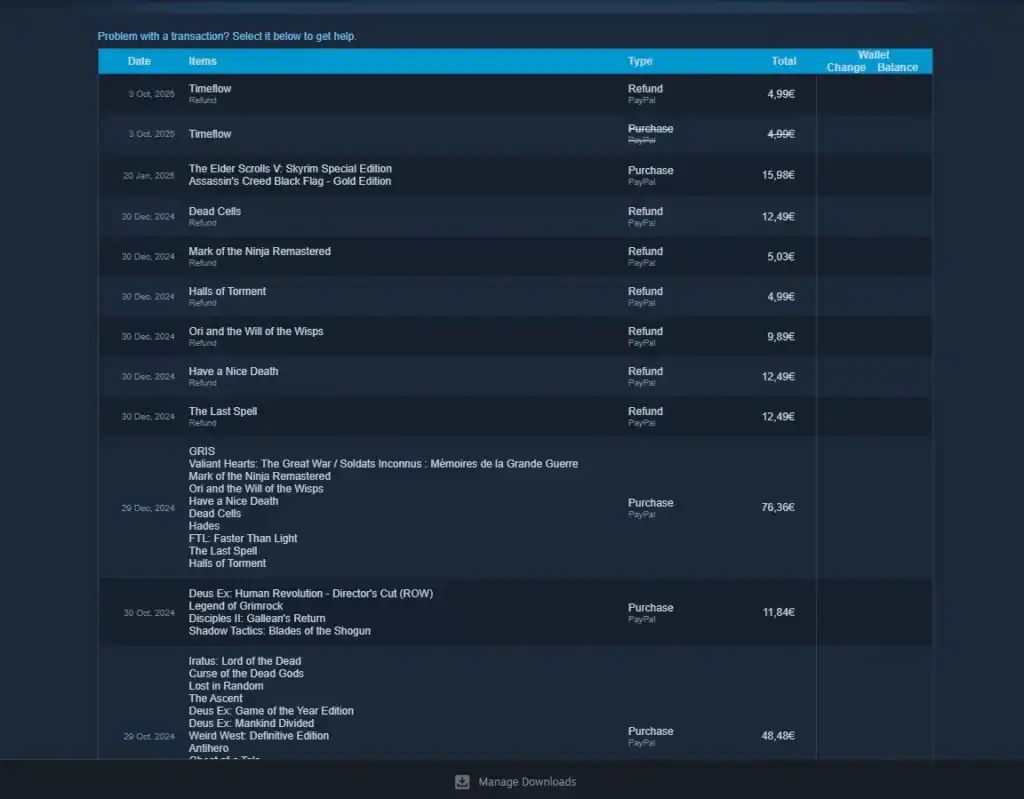The image size is (1024, 799).
Task: Open Manage Downloads text in bottom bar
Action: [527, 782]
